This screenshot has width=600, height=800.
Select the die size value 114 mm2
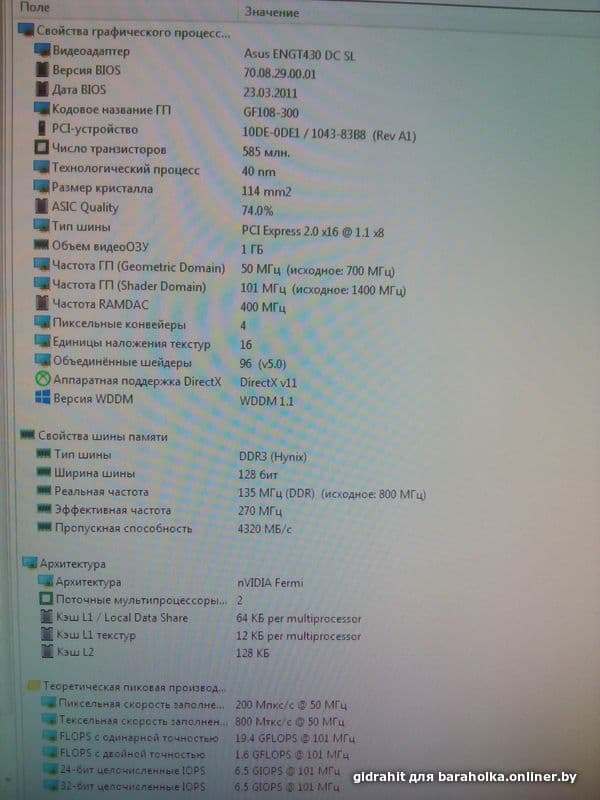click(x=266, y=191)
